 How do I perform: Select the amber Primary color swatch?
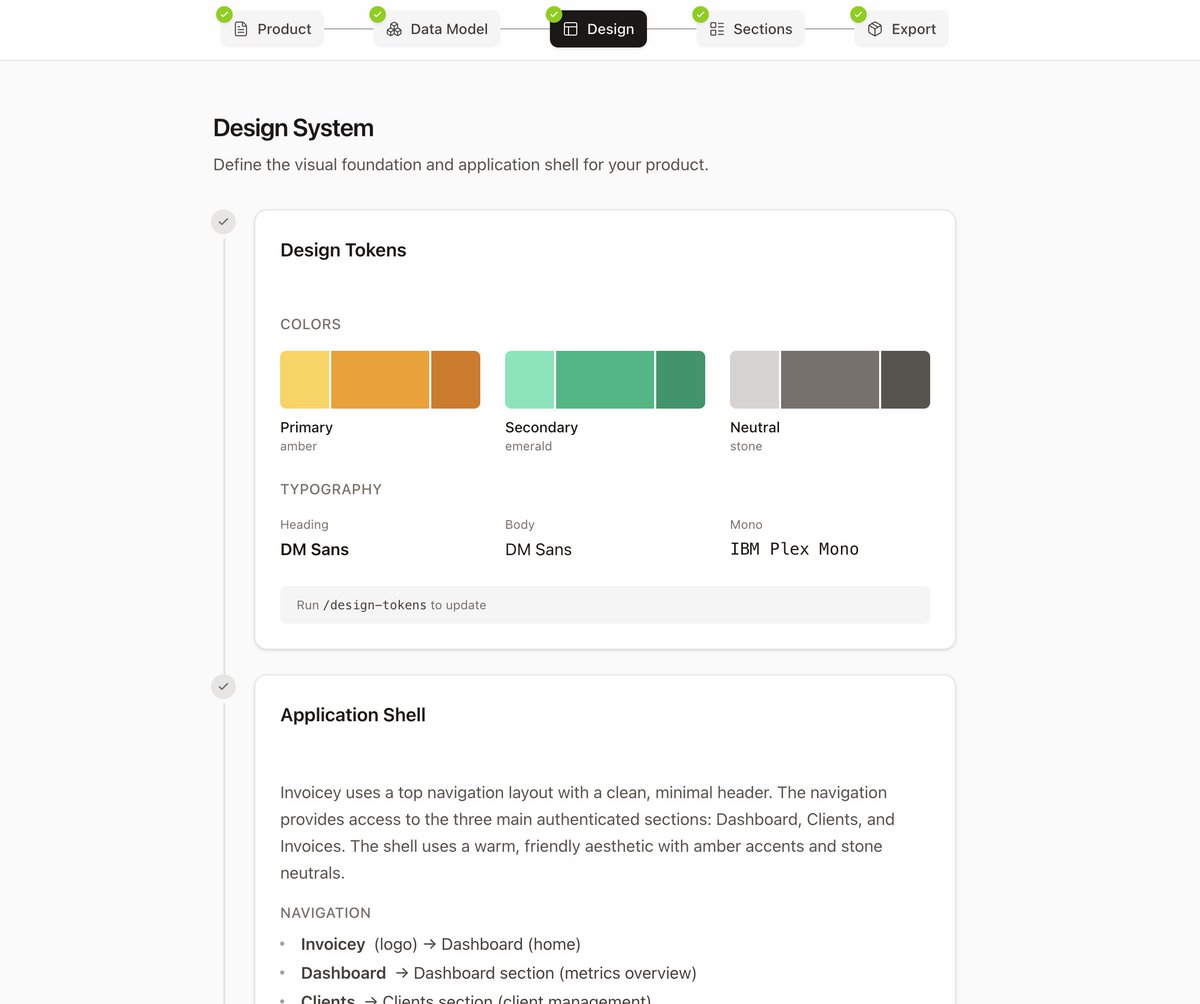pyautogui.click(x=380, y=379)
